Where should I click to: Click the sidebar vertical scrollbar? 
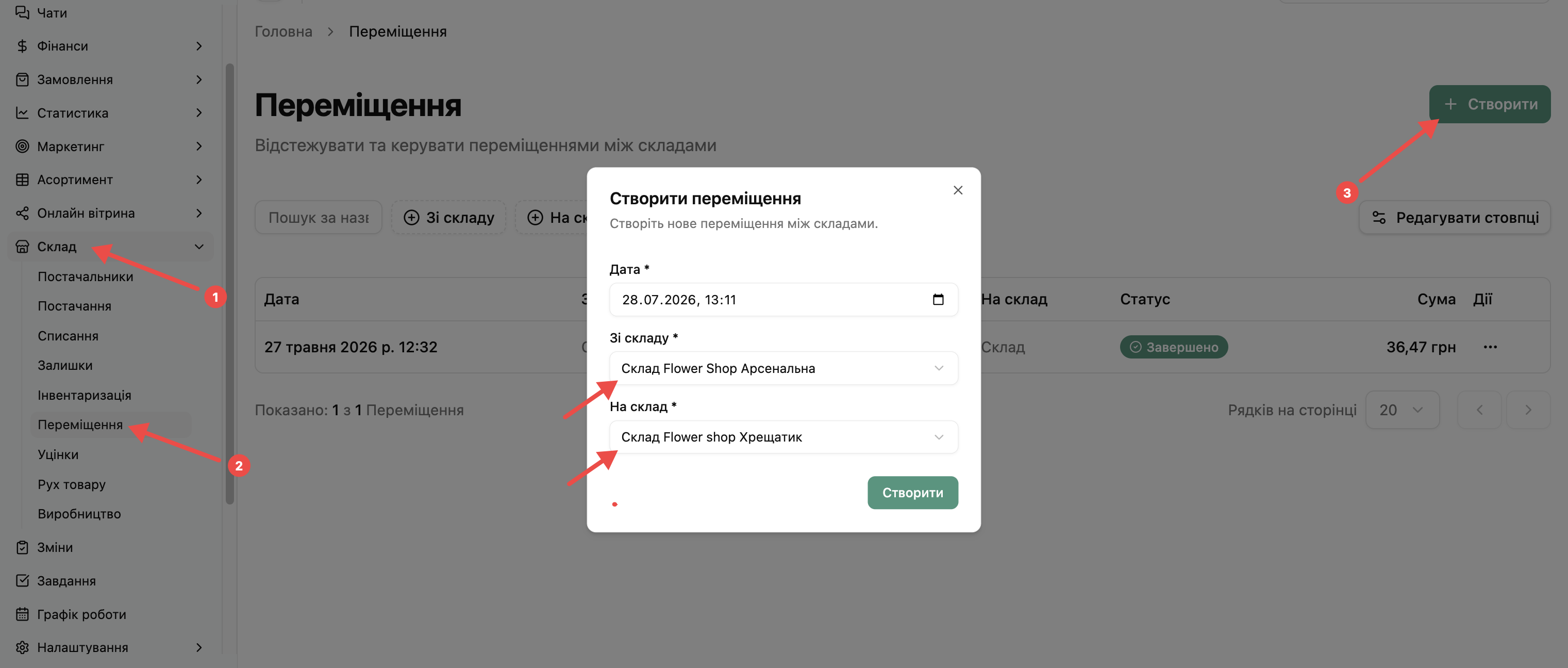point(229,284)
